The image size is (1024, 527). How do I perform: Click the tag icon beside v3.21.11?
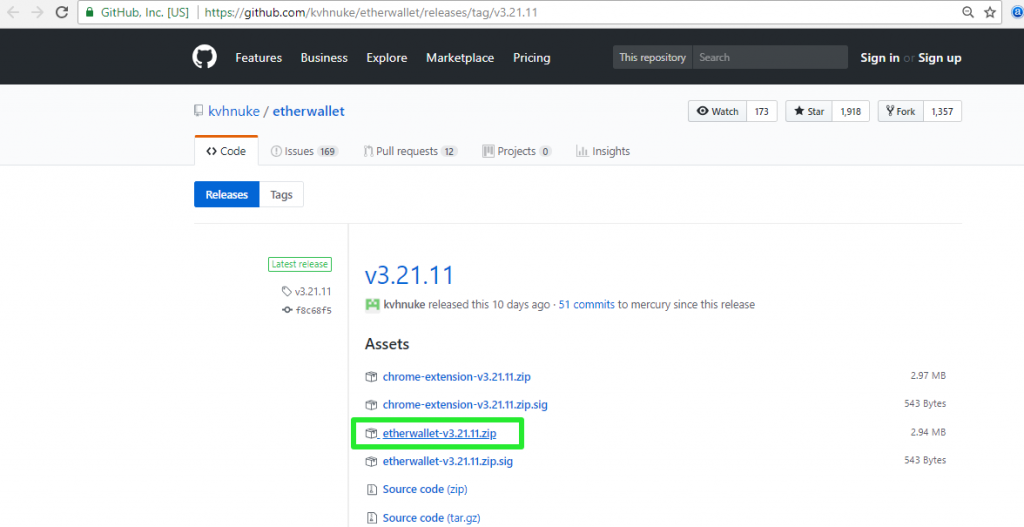tap(287, 291)
